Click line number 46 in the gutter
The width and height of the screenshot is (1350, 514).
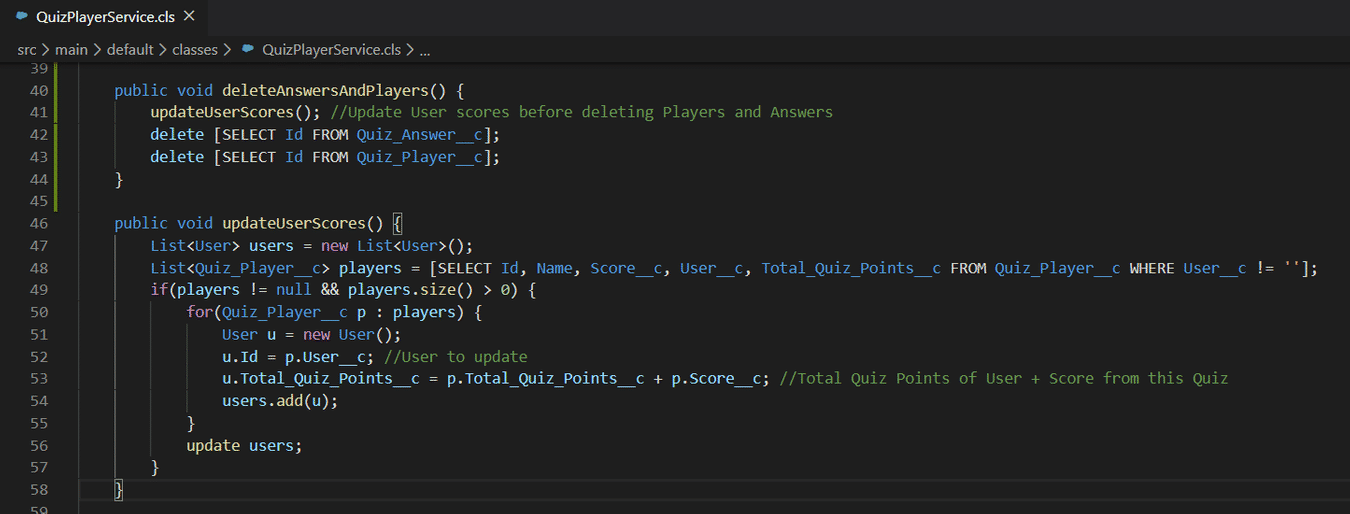pyautogui.click(x=38, y=223)
